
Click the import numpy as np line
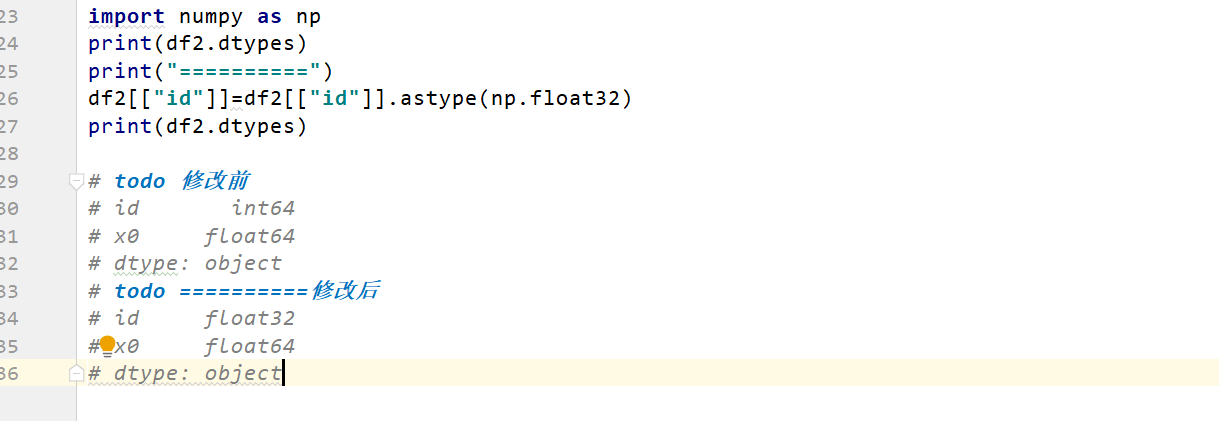(x=204, y=16)
